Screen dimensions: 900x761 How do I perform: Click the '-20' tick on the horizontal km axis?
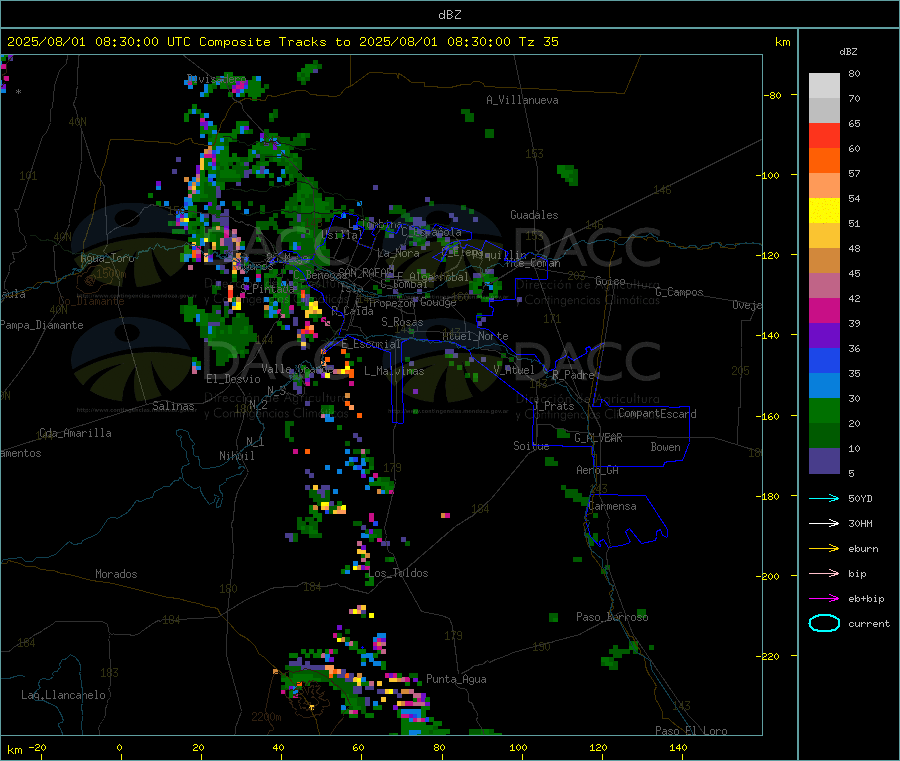38,747
